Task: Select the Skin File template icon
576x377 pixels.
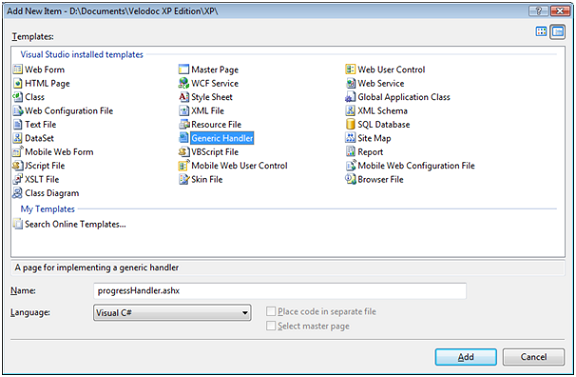Action: coord(184,179)
